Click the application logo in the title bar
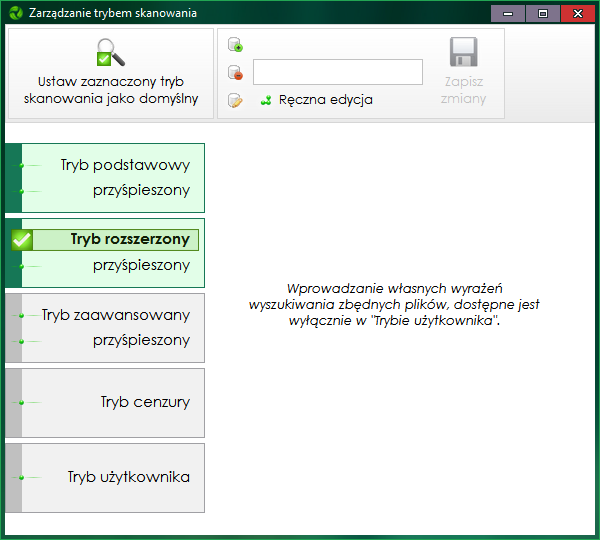600x540 pixels. click(13, 13)
